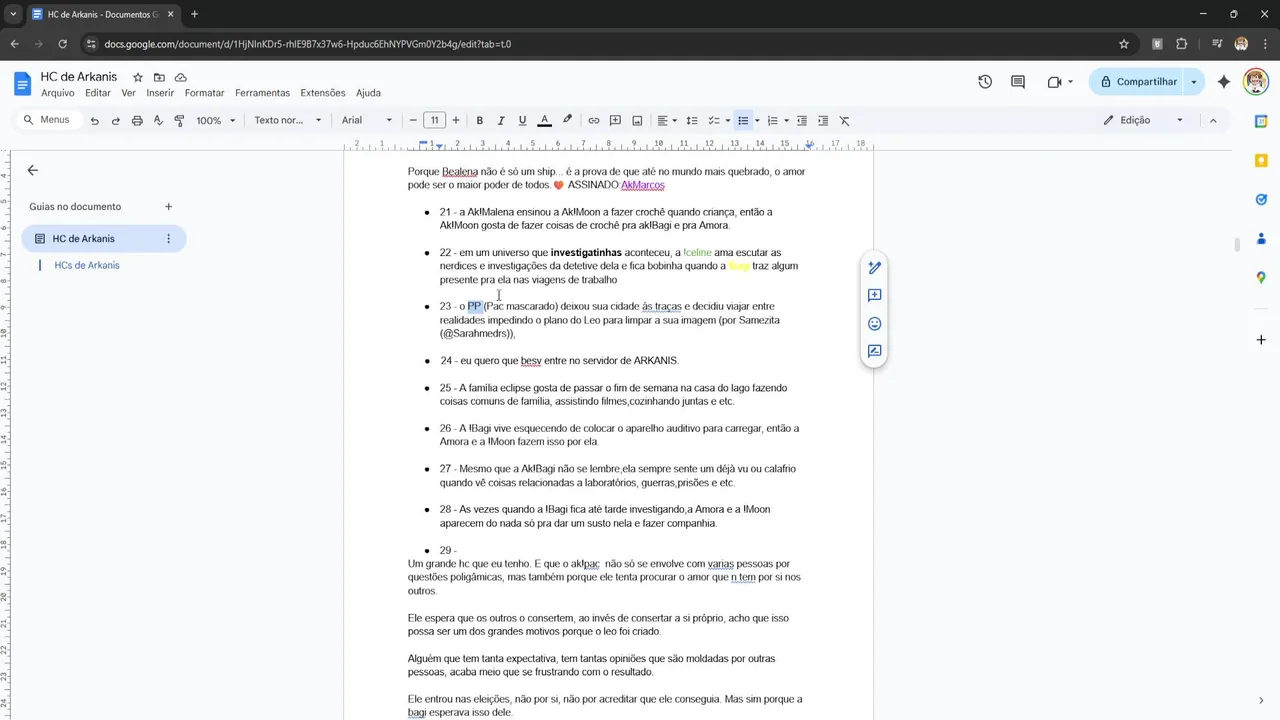This screenshot has width=1280, height=720.
Task: Open Google Maps side panel
Action: pyautogui.click(x=1261, y=277)
